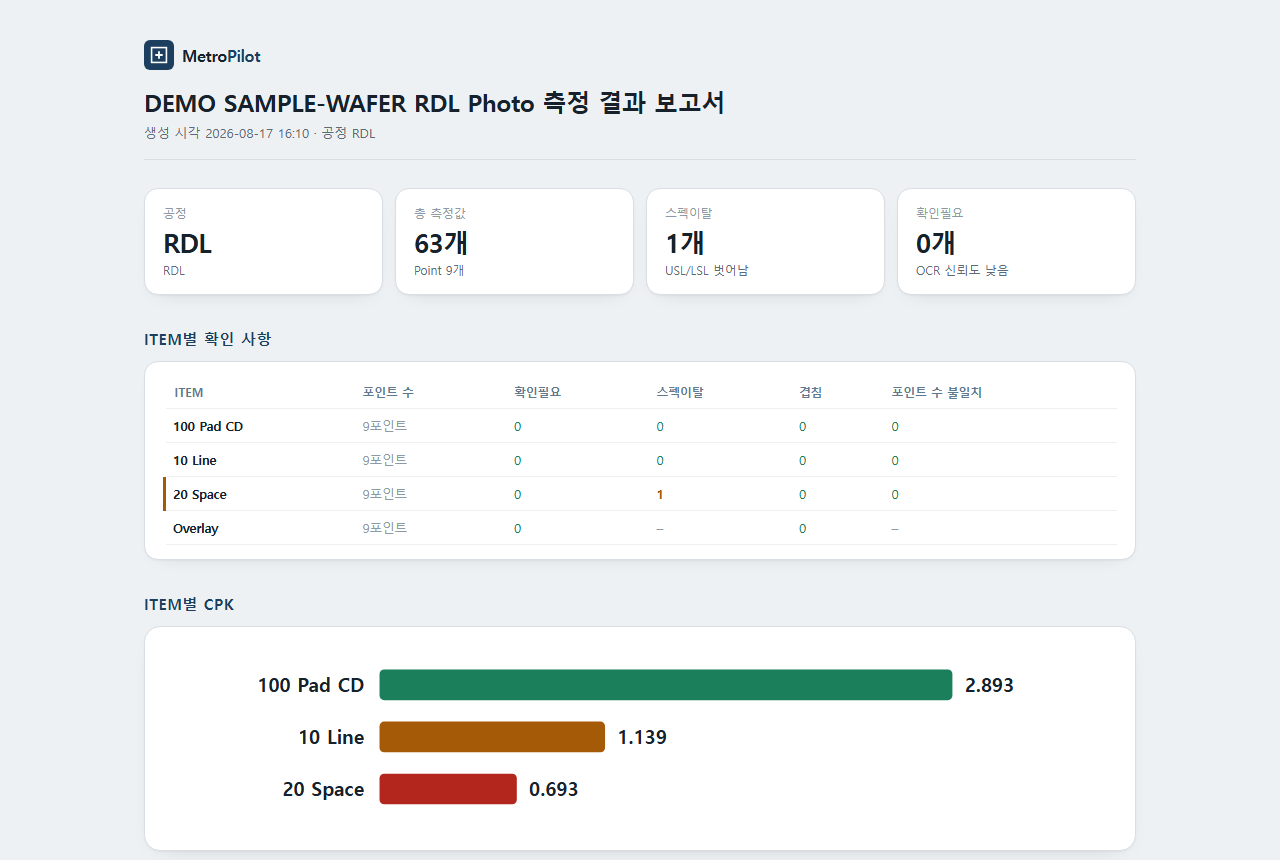Click the red 20 Space CPK bar
The width and height of the screenshot is (1280, 860).
(x=448, y=789)
